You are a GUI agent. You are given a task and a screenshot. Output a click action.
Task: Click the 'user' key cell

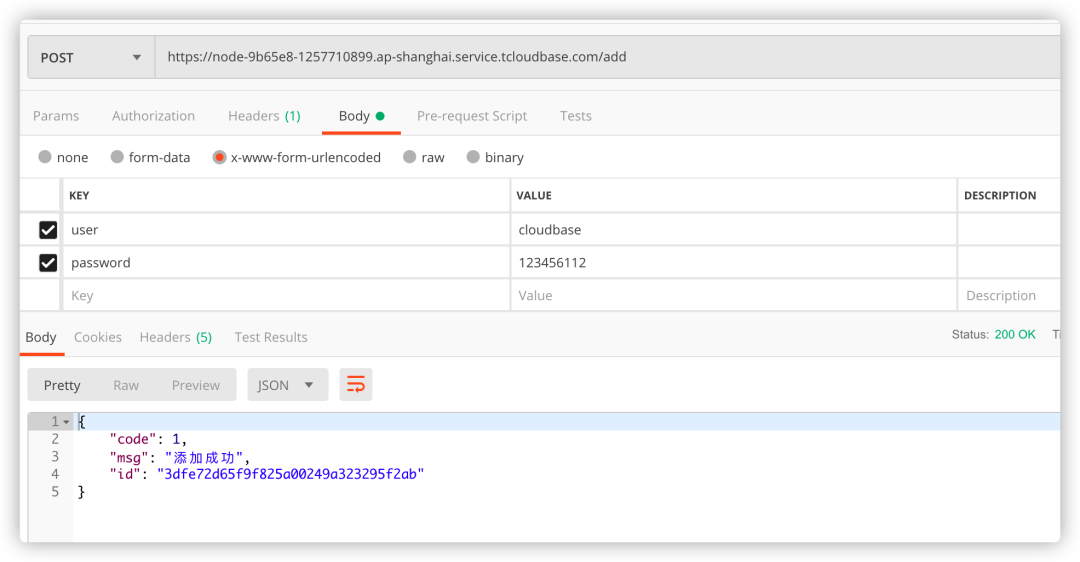pyautogui.click(x=286, y=230)
